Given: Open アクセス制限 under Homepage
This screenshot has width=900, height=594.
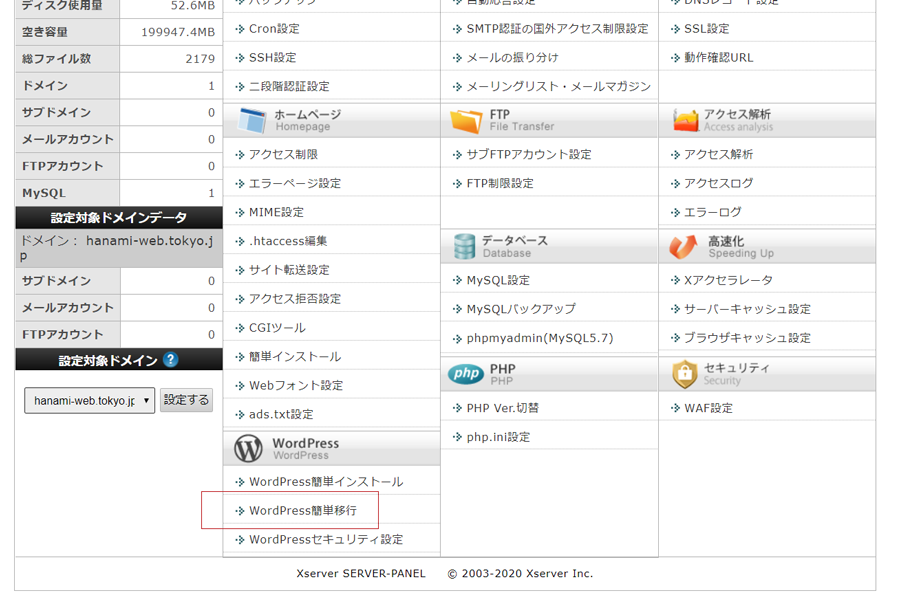Looking at the screenshot, I should [284, 154].
